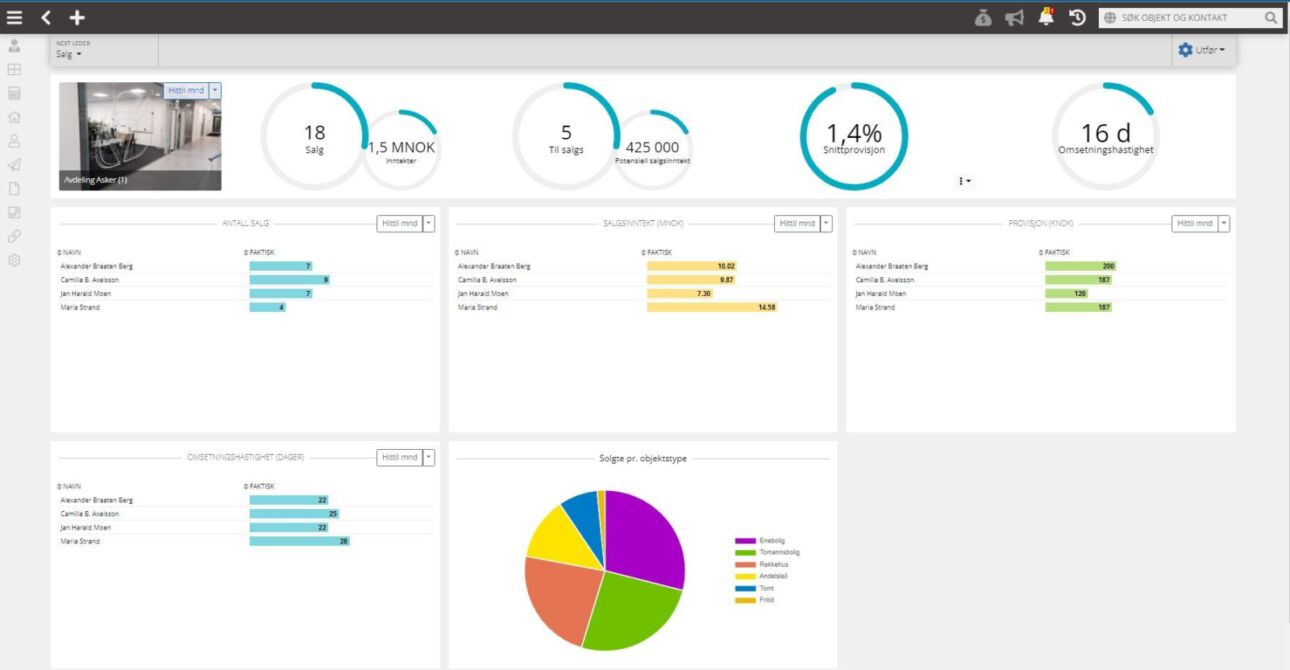Image resolution: width=1290 pixels, height=670 pixels.
Task: Open the Salg view dropdown
Action: tap(69, 54)
